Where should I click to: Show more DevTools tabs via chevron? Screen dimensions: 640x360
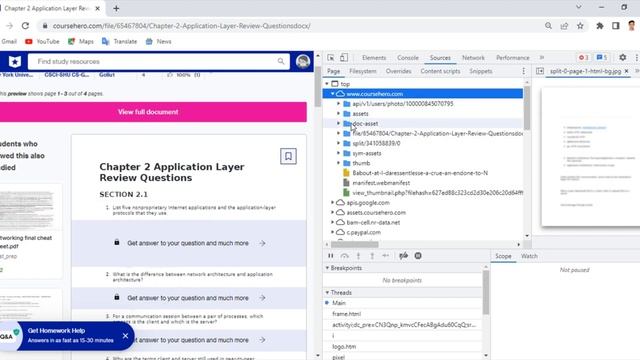point(542,58)
